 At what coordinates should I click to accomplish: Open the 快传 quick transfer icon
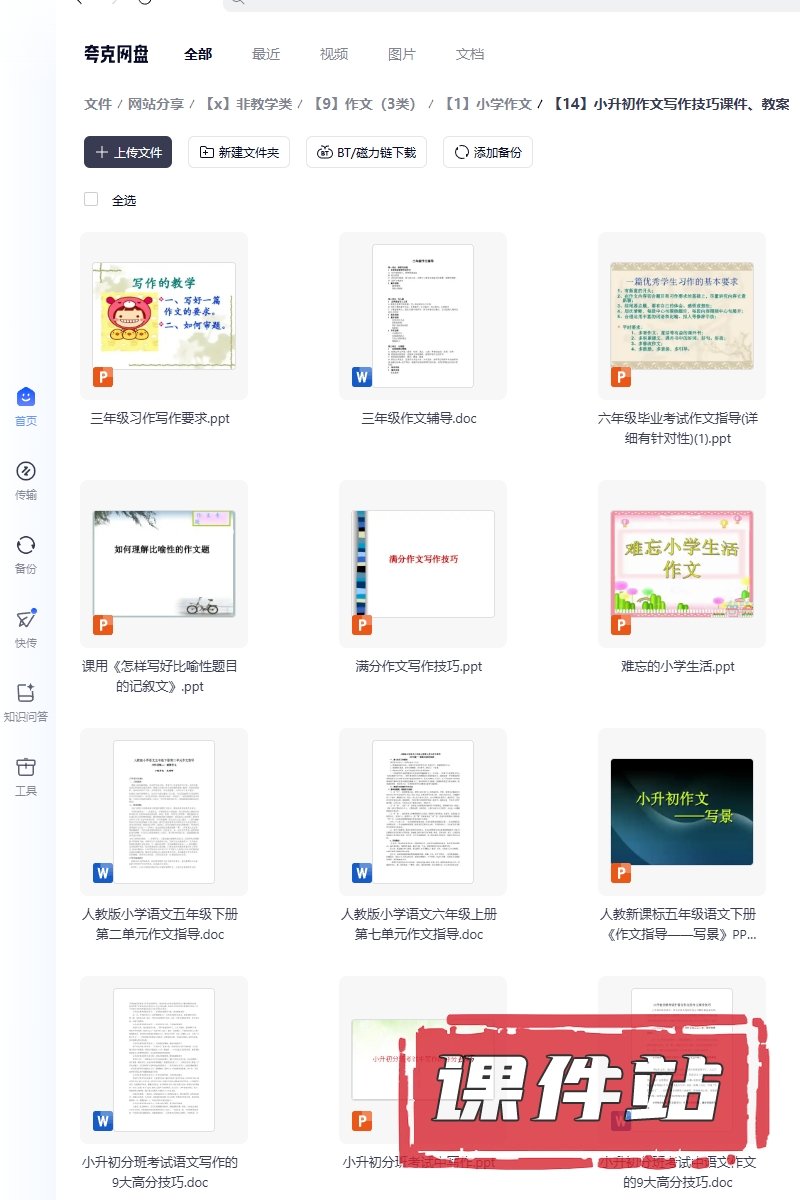coord(26,620)
